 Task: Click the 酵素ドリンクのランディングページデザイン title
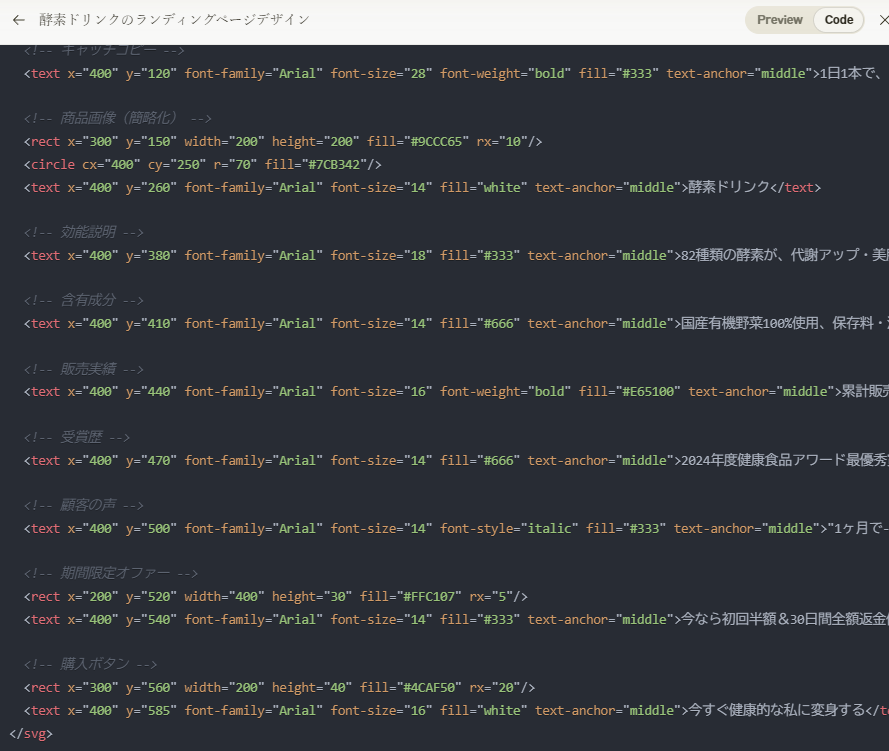174,20
